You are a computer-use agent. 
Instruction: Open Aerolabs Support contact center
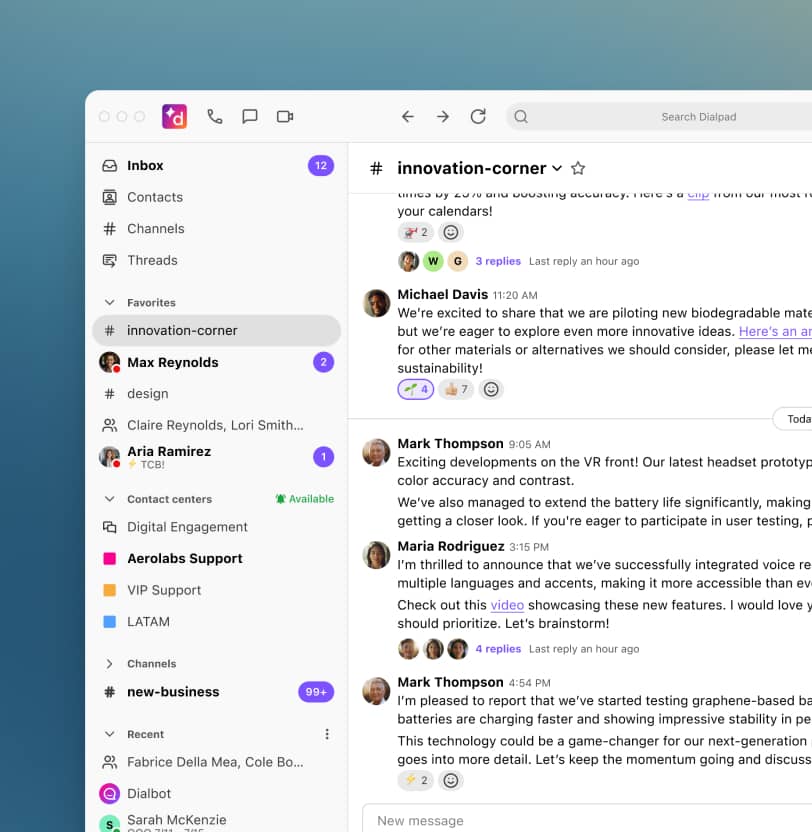pyautogui.click(x=217, y=558)
